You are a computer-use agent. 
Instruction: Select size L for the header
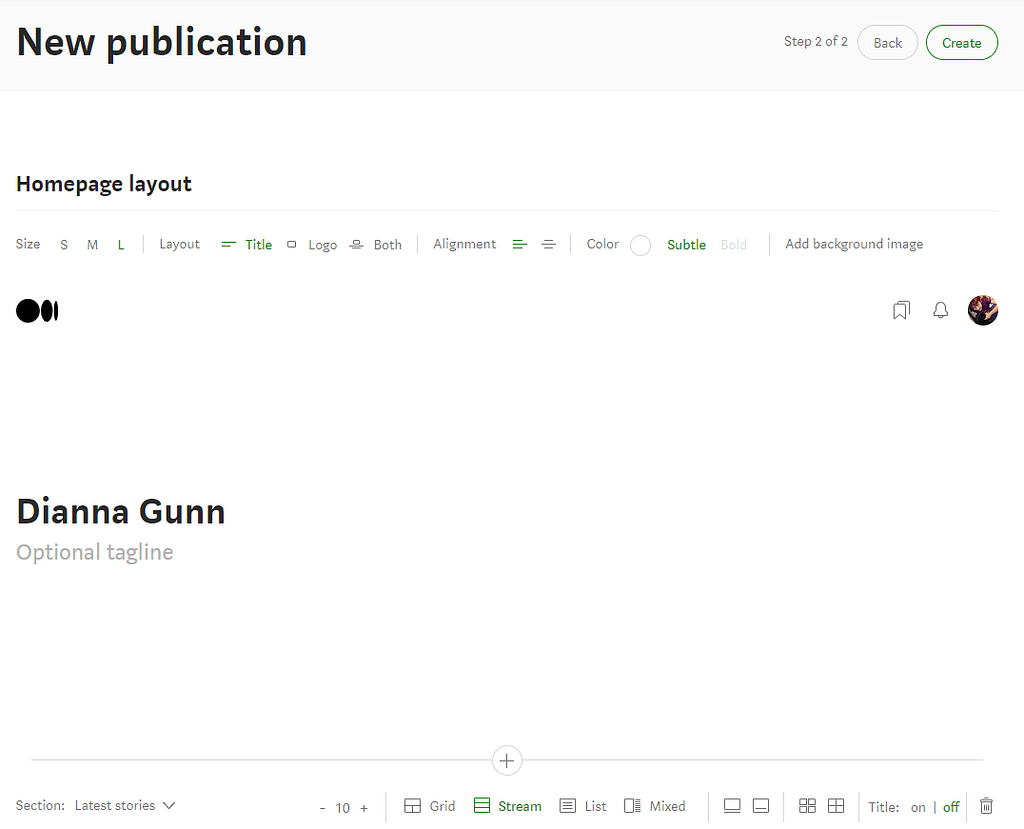pos(120,244)
